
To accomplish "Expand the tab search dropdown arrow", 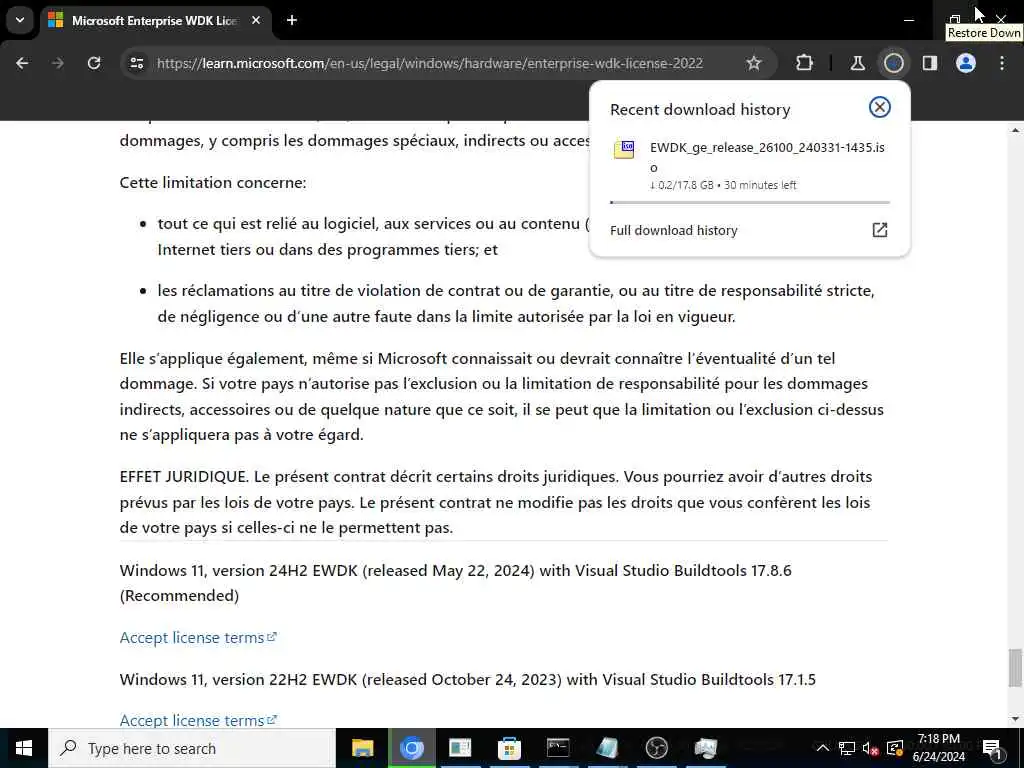I will point(20,20).
